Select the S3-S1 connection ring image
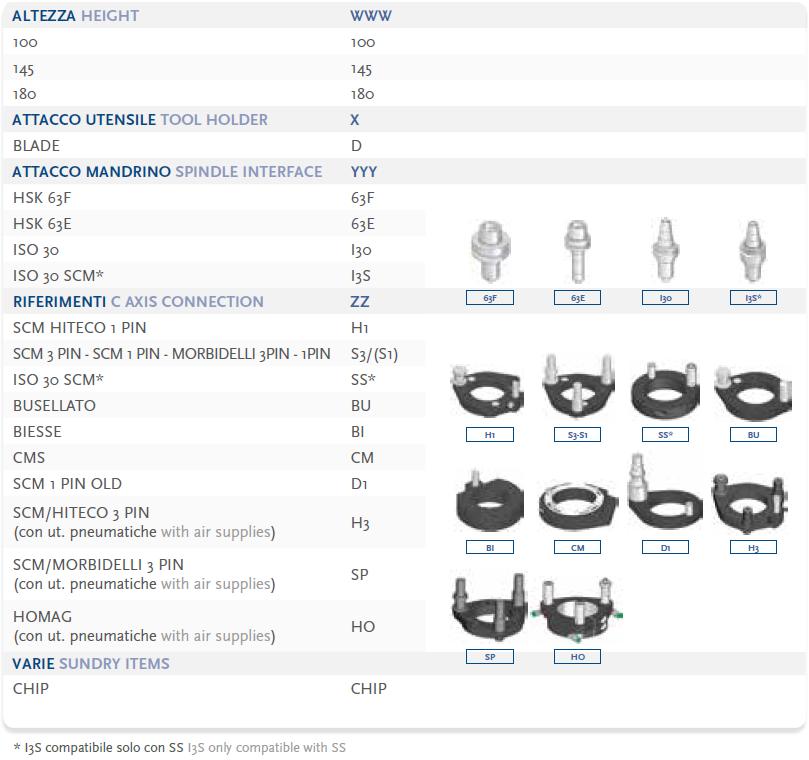Image resolution: width=809 pixels, height=760 pixels. [x=577, y=390]
